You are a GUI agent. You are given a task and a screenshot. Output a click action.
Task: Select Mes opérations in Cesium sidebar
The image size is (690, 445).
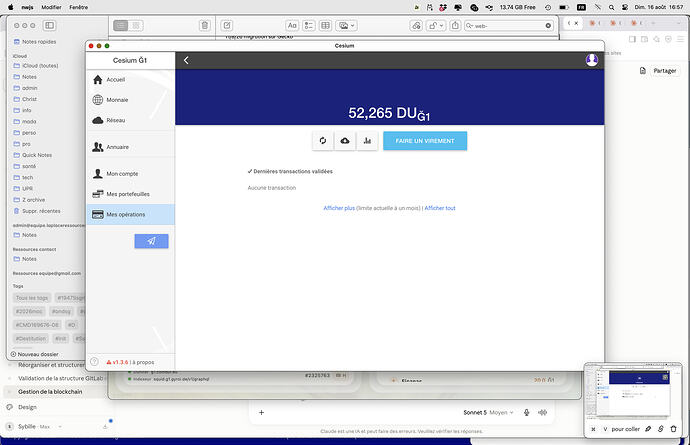130,214
